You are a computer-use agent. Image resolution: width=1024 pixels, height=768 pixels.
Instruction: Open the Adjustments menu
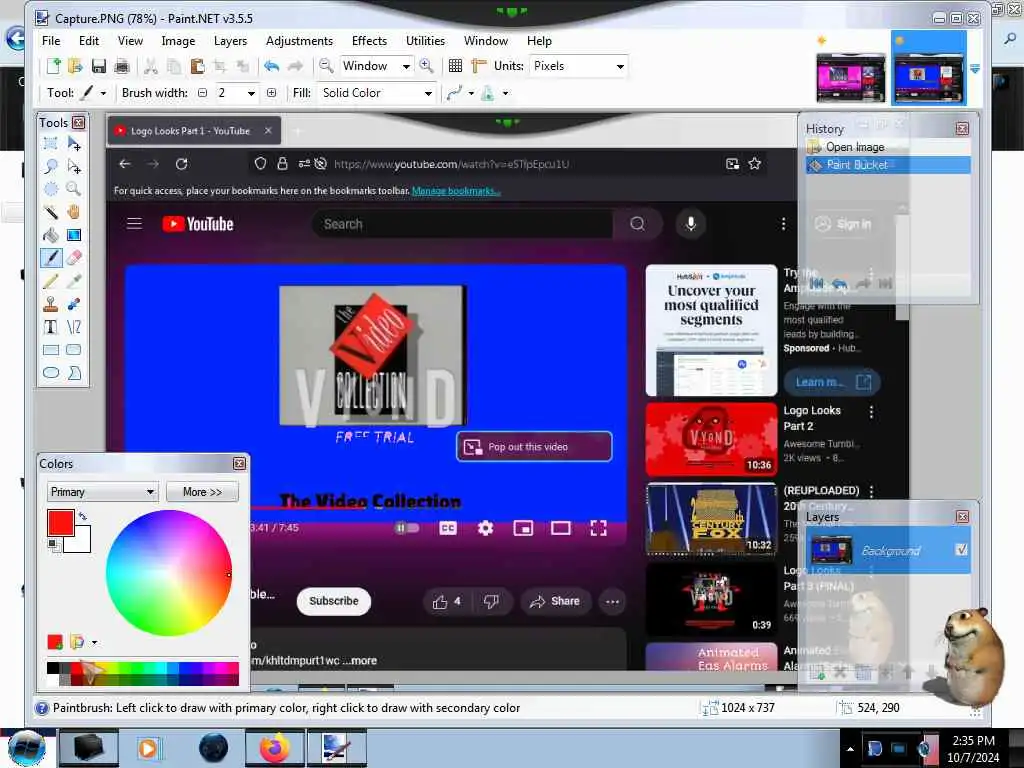pos(299,41)
